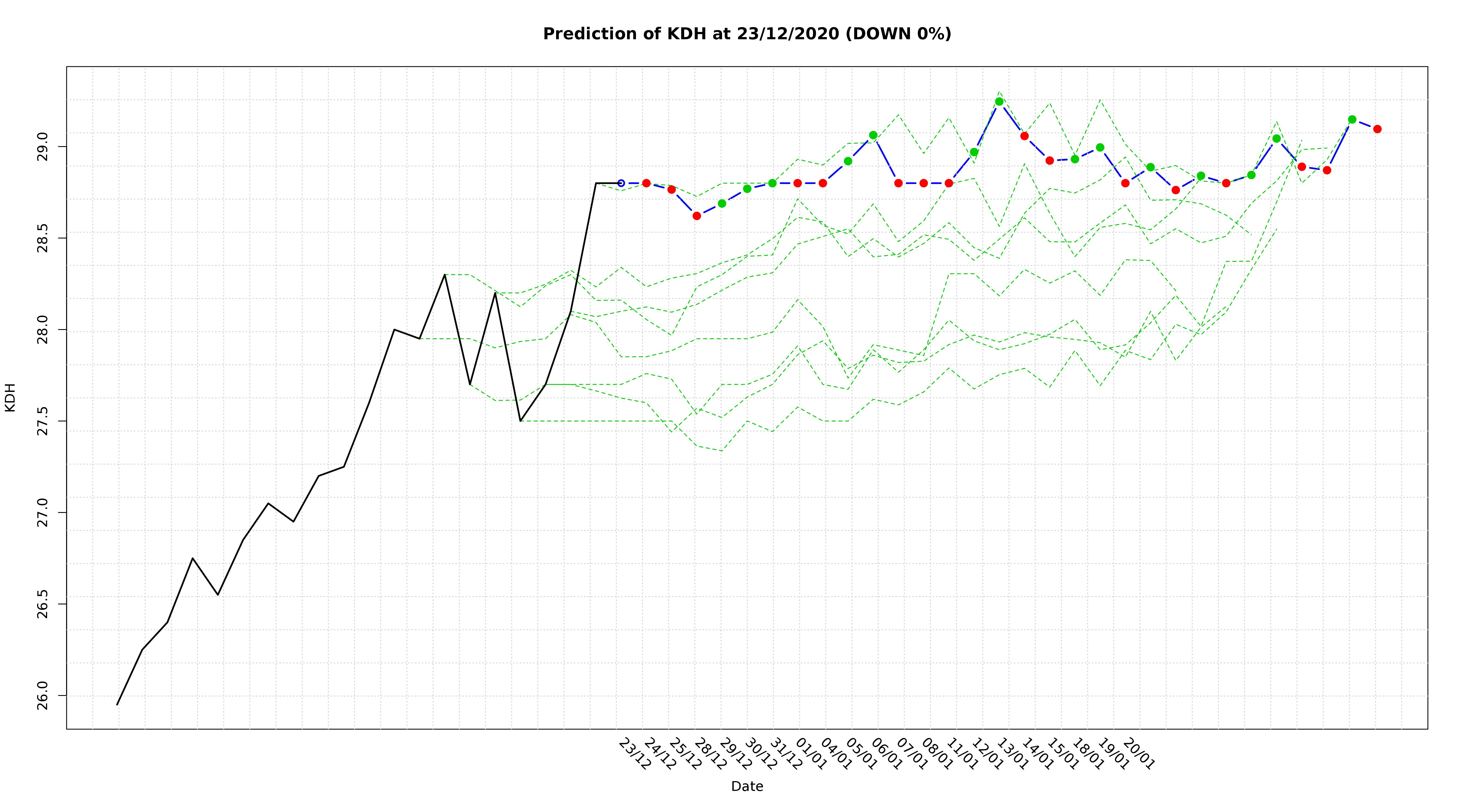This screenshot has width=1462, height=812.
Task: Click the '01/01' date label
Action: (811, 754)
